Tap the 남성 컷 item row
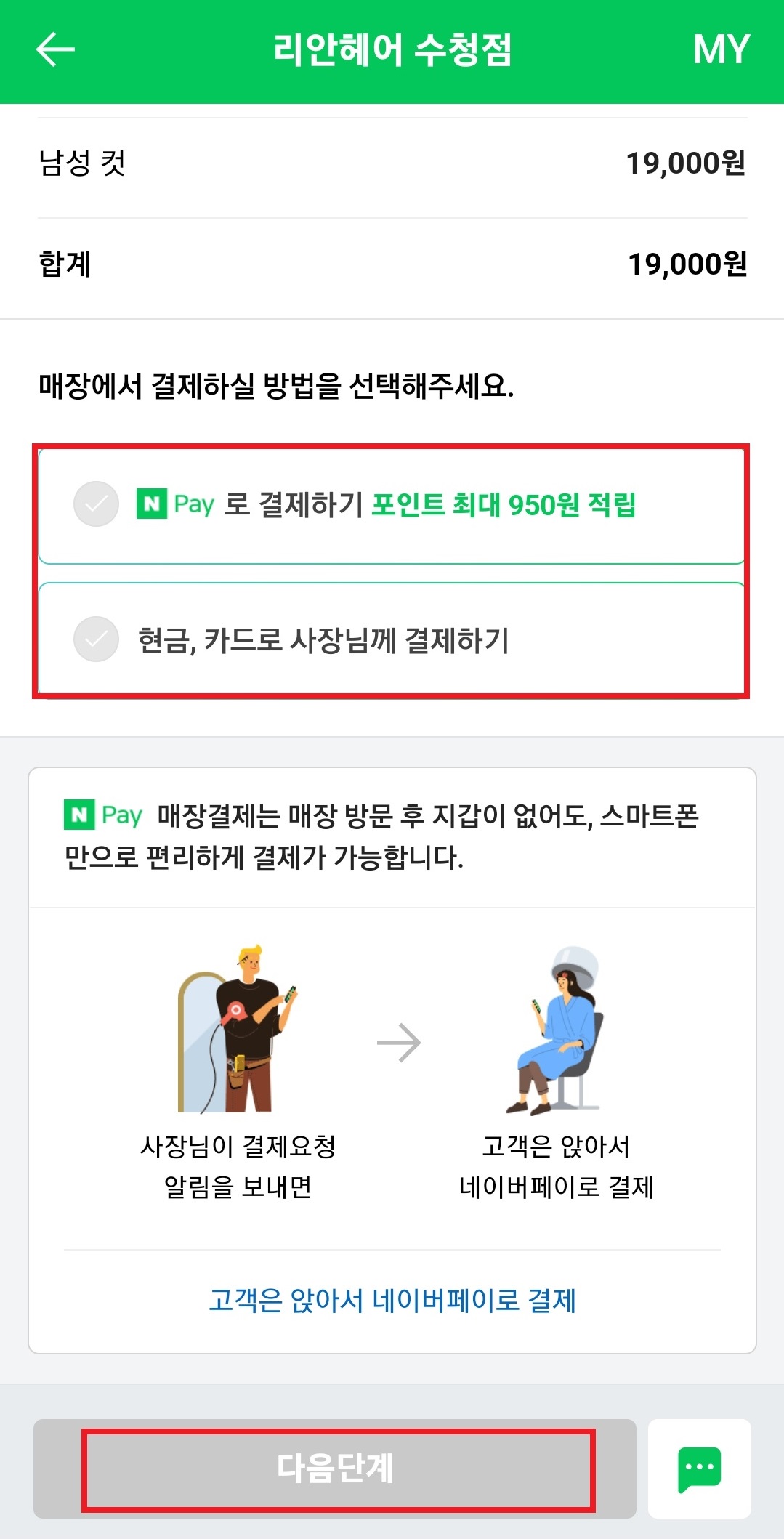The width and height of the screenshot is (784, 1539). tap(392, 163)
